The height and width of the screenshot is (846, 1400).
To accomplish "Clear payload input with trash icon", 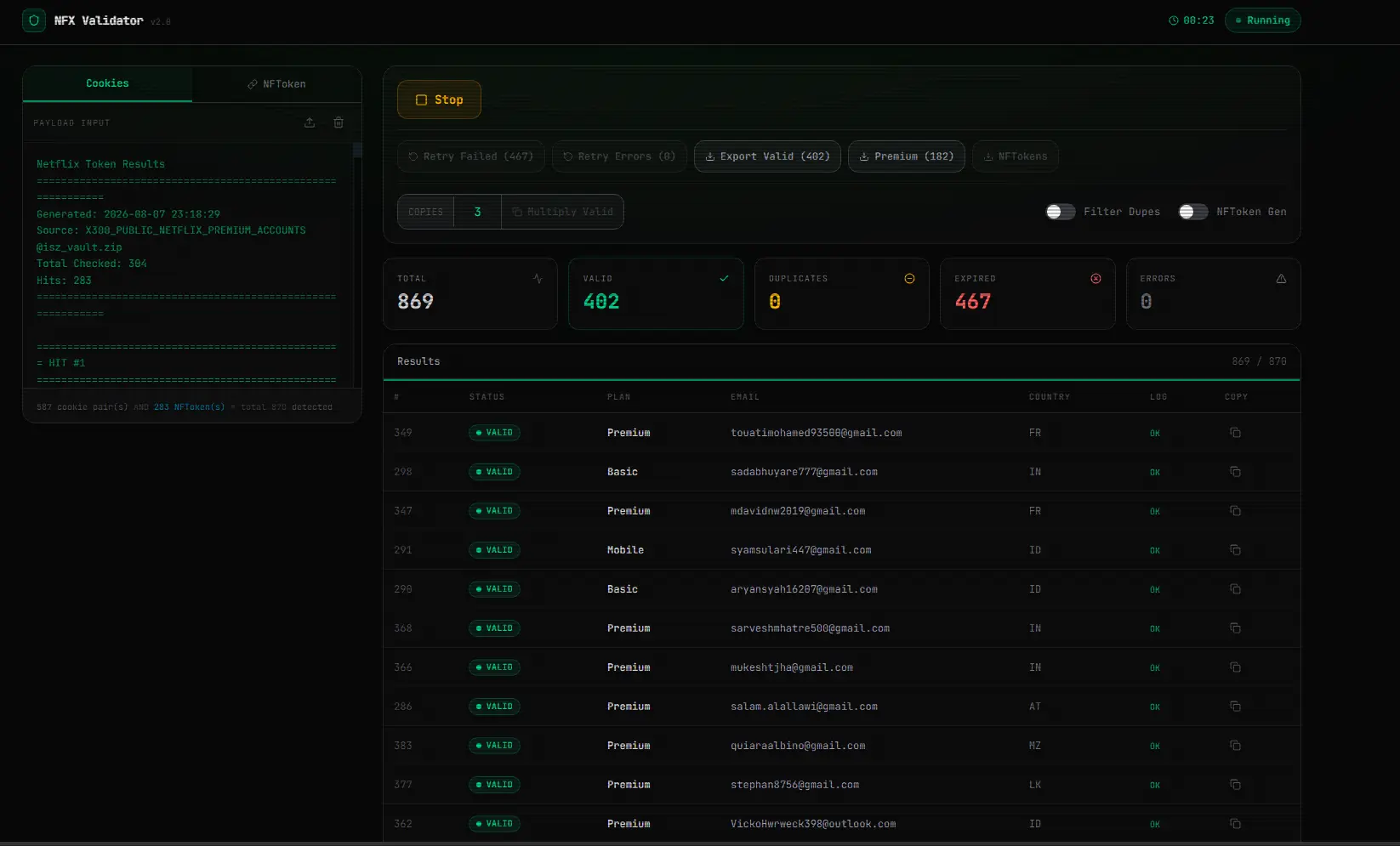I will tap(339, 122).
